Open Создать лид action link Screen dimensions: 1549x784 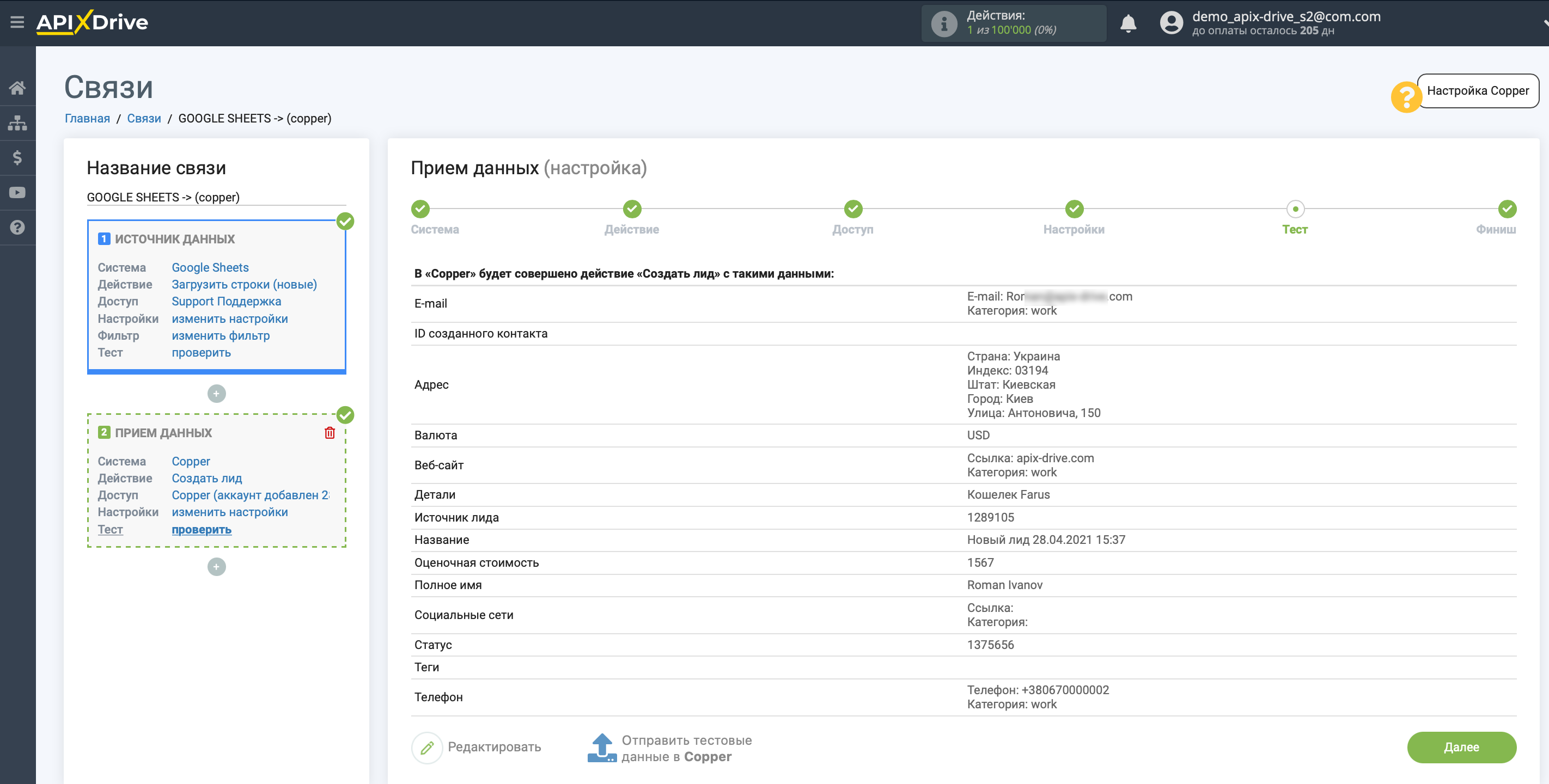click(206, 478)
